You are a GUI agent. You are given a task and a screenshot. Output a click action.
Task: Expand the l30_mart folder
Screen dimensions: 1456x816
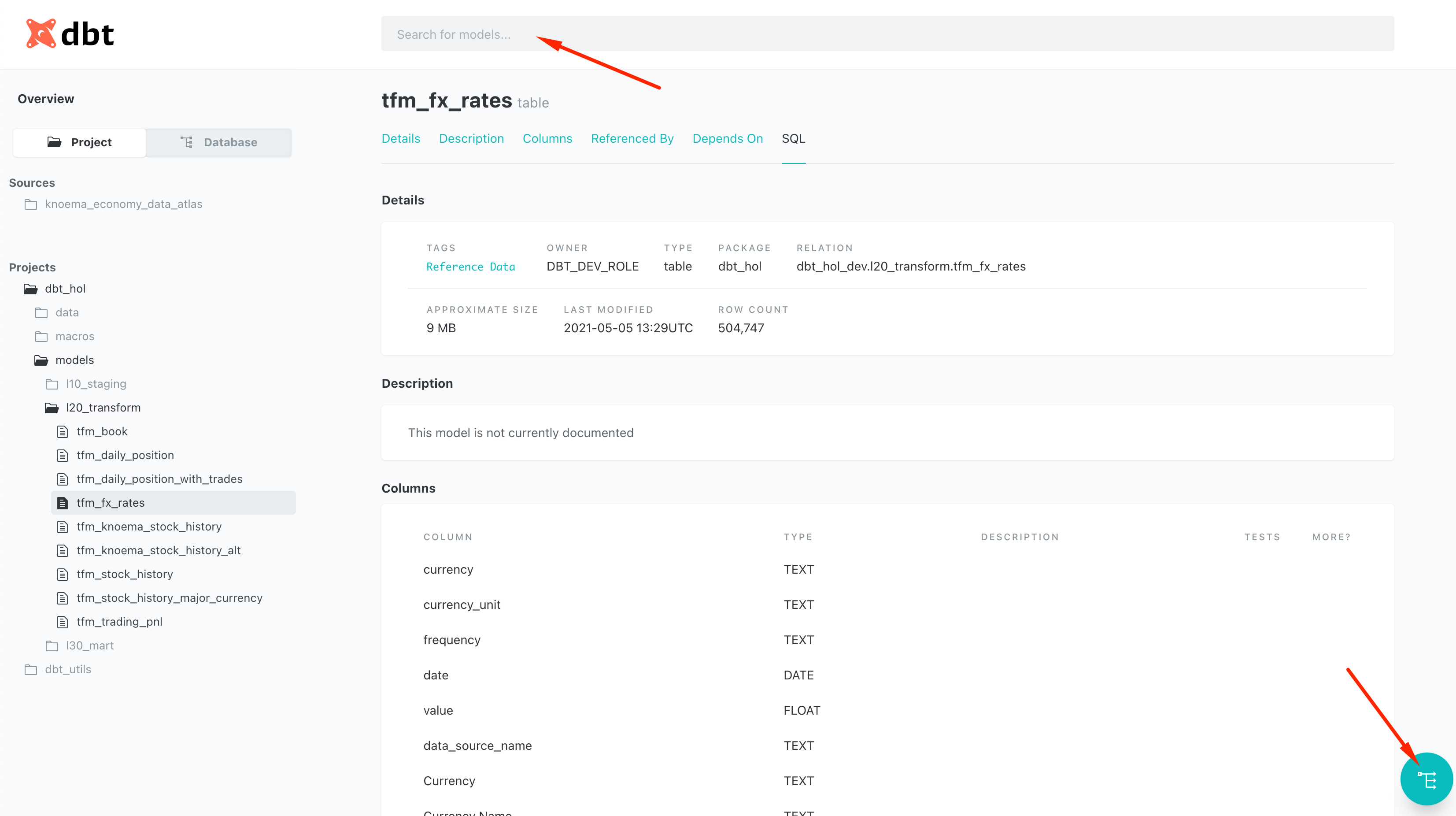pos(89,646)
